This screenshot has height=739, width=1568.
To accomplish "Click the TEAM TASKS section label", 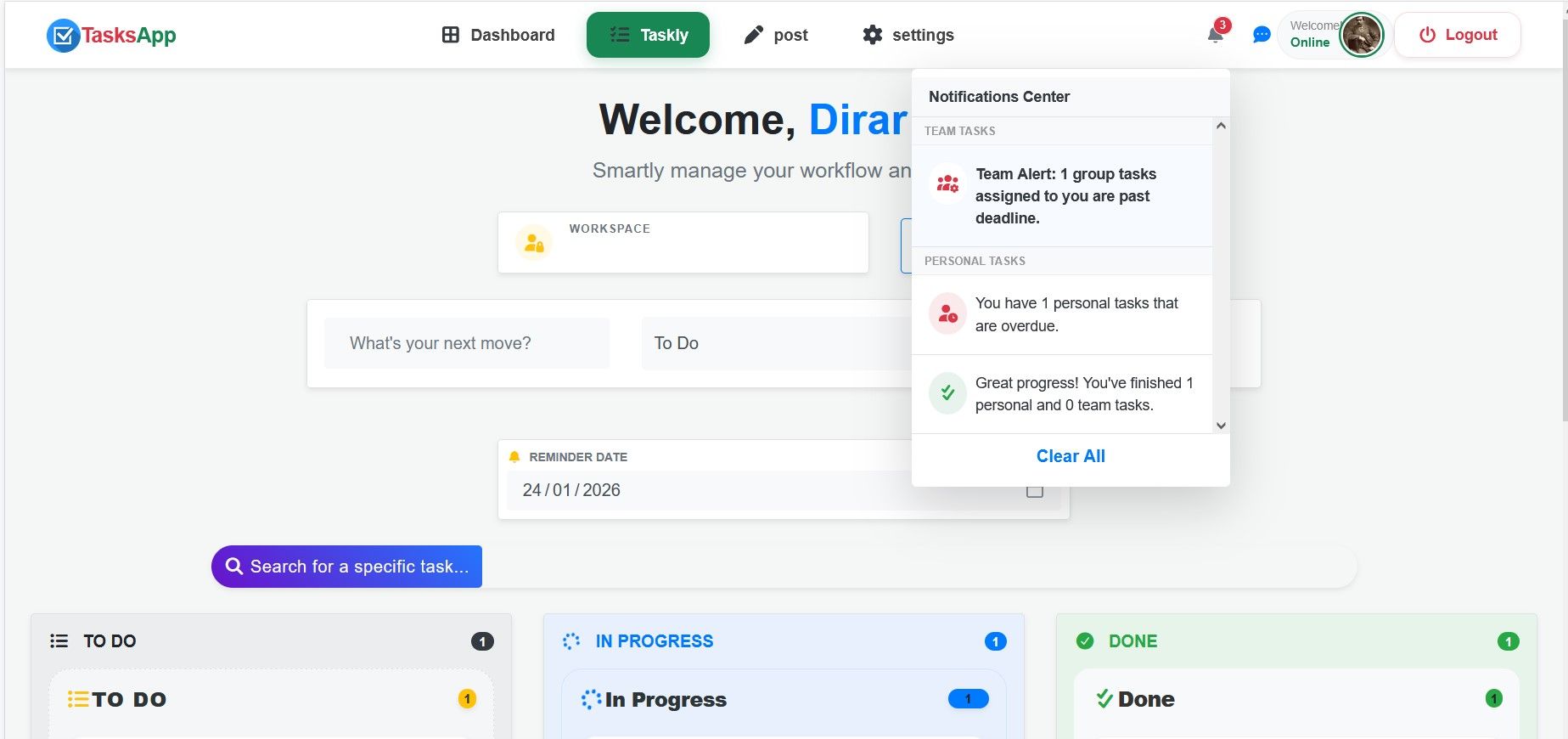I will pos(960,131).
